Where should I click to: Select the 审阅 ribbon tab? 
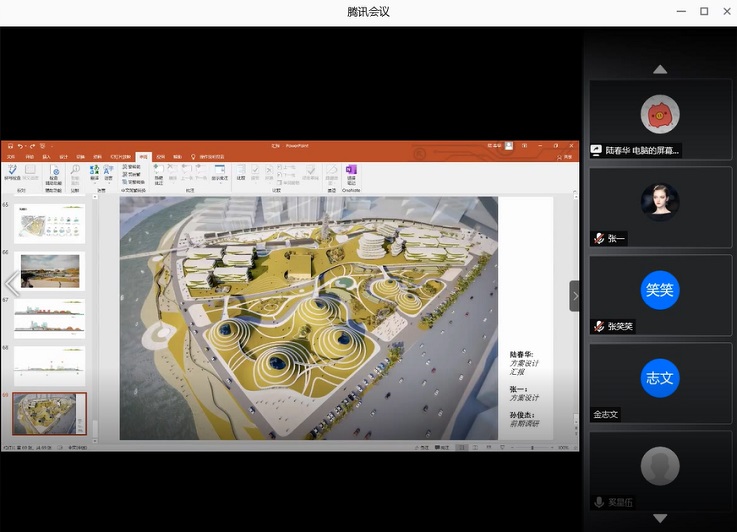(144, 157)
